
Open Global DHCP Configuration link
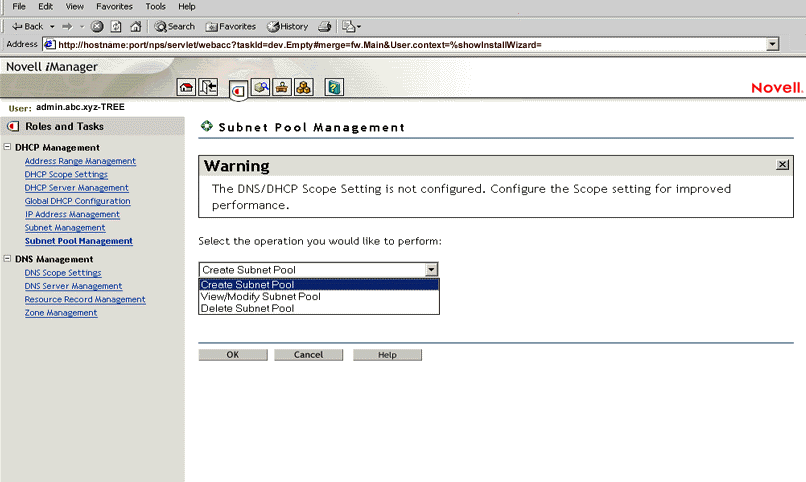[78, 201]
